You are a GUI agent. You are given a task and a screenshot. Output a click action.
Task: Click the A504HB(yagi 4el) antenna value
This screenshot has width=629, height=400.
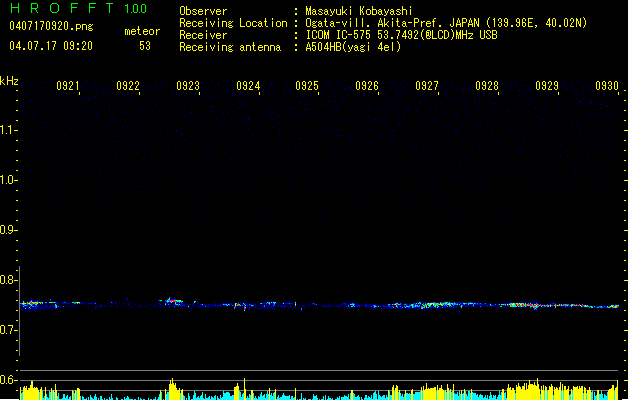(x=353, y=47)
